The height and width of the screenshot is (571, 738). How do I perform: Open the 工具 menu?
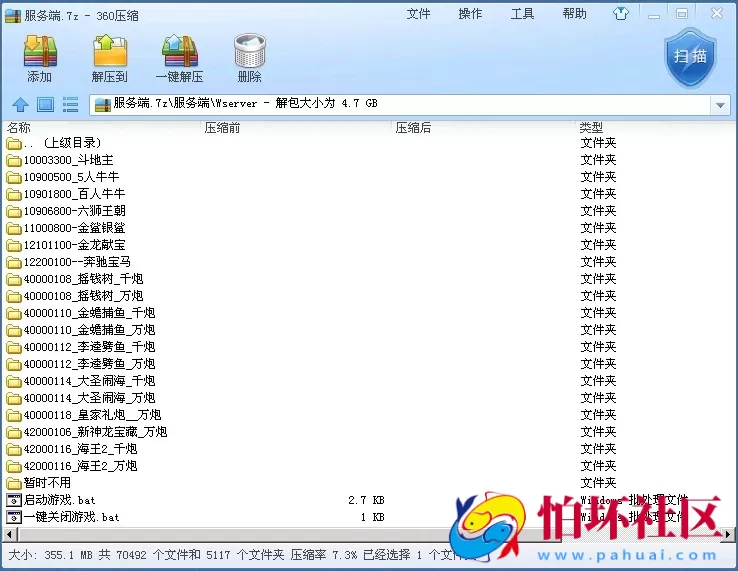click(522, 14)
